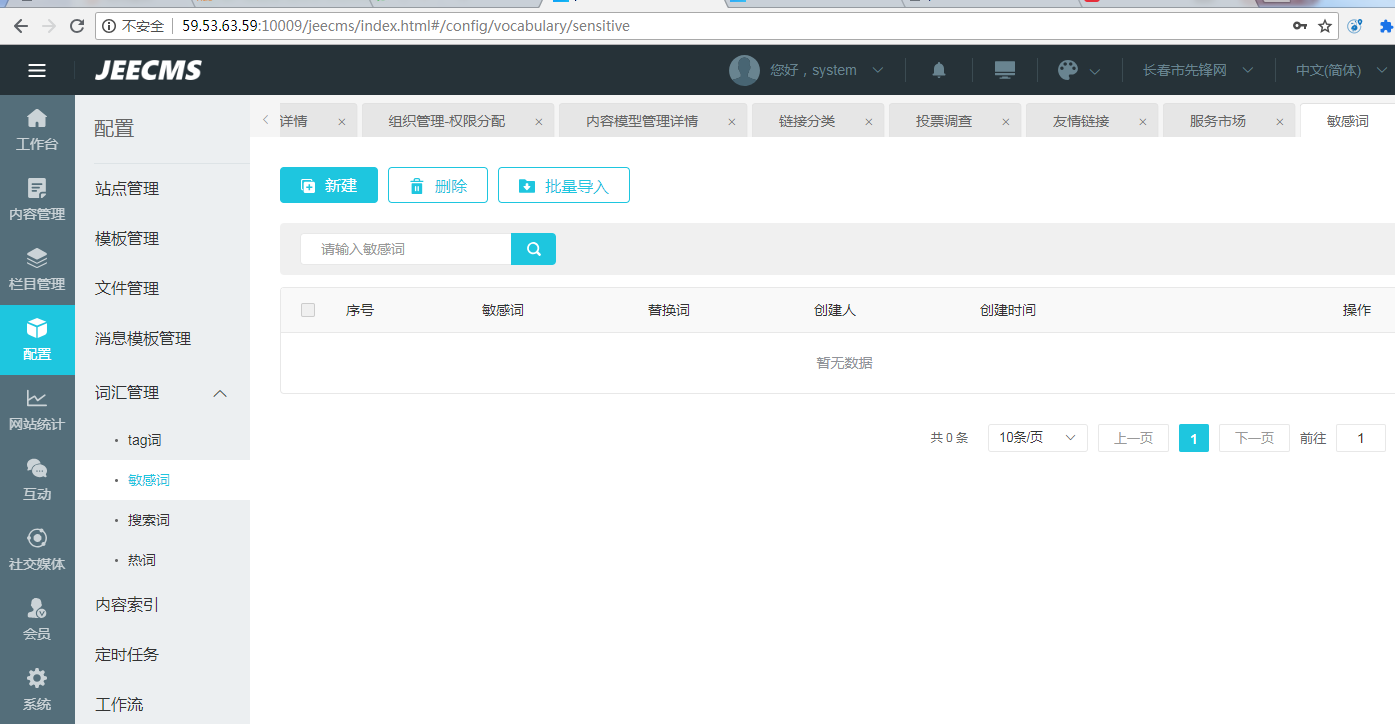
Task: Open the notification bell
Action: (938, 70)
